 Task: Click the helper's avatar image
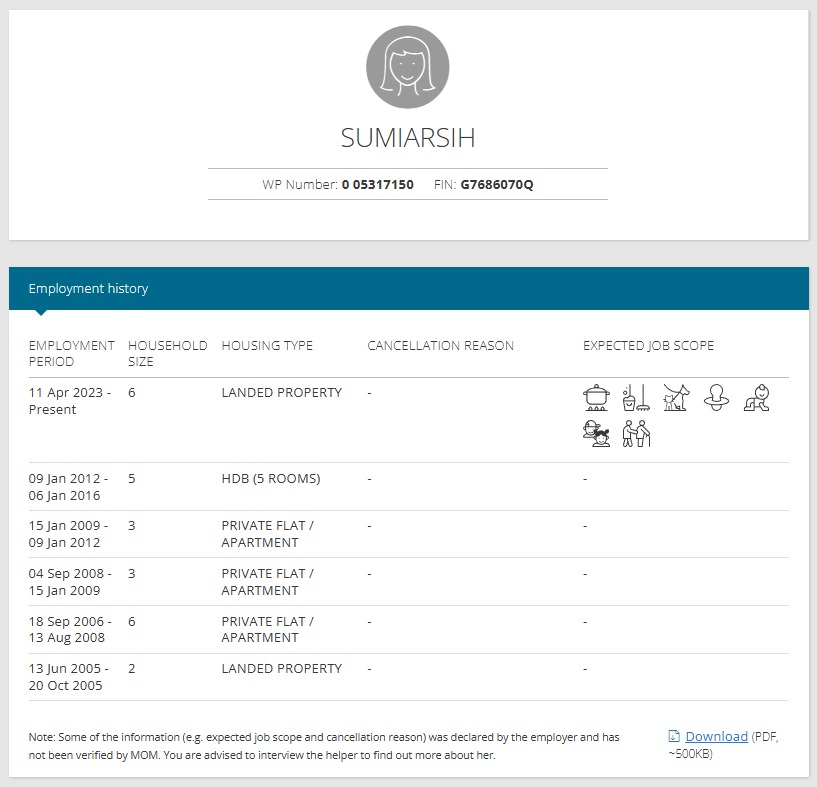click(408, 67)
